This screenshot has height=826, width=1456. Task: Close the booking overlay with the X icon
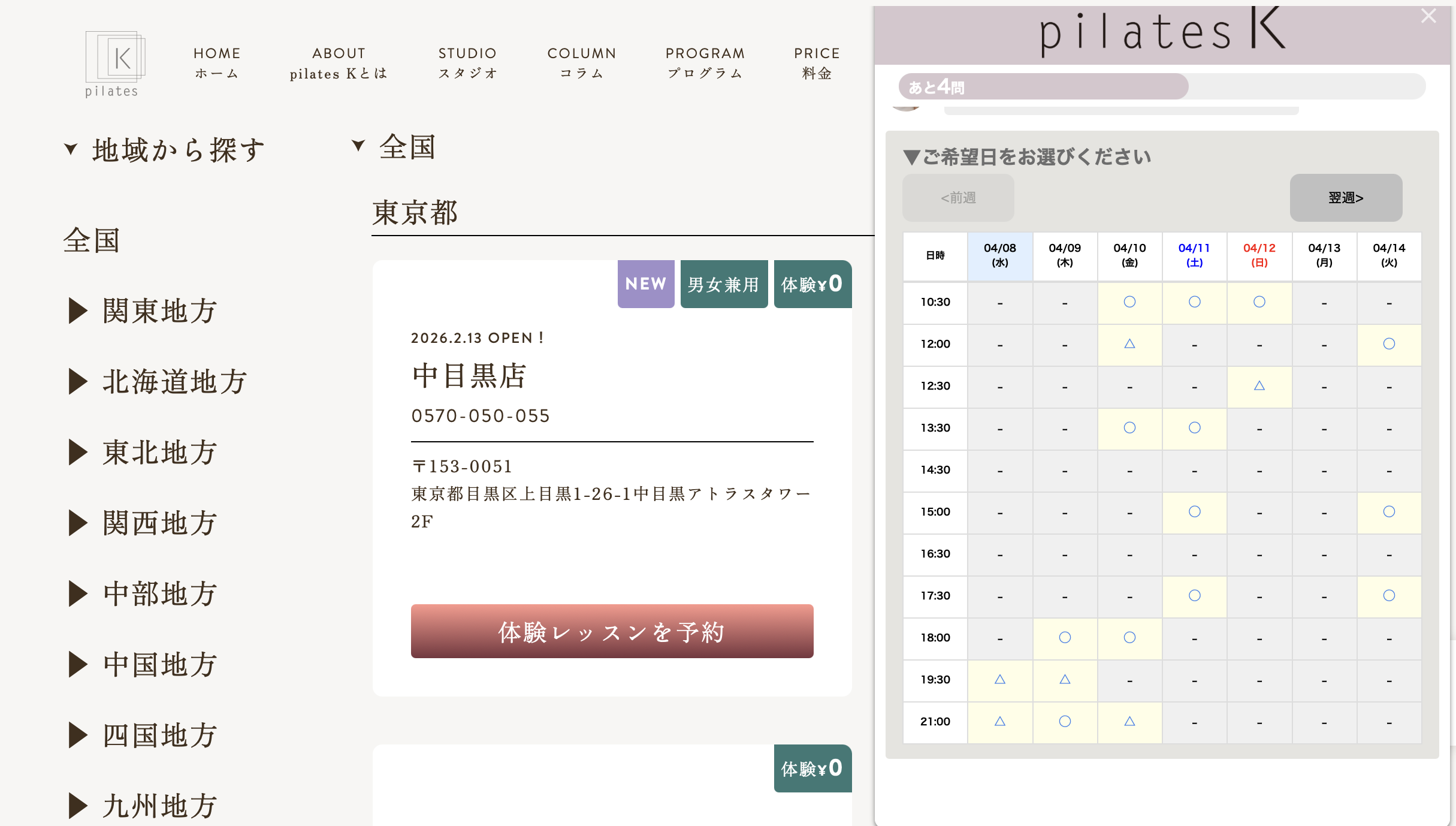[x=1428, y=16]
